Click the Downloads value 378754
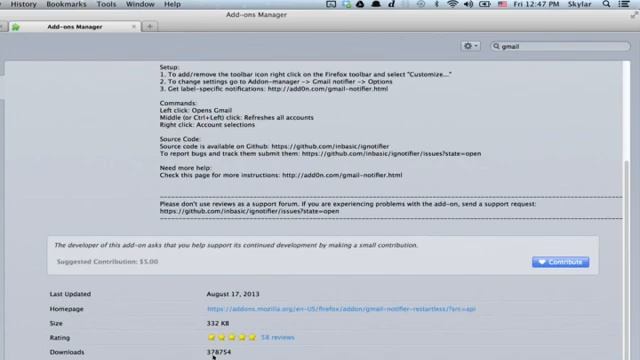This screenshot has width=640, height=360. (x=219, y=352)
